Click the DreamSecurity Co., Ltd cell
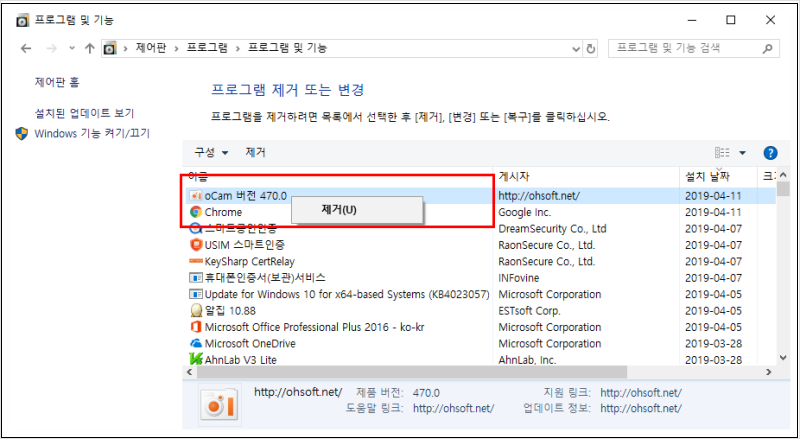Screen dimensions: 800x439 coord(552,229)
